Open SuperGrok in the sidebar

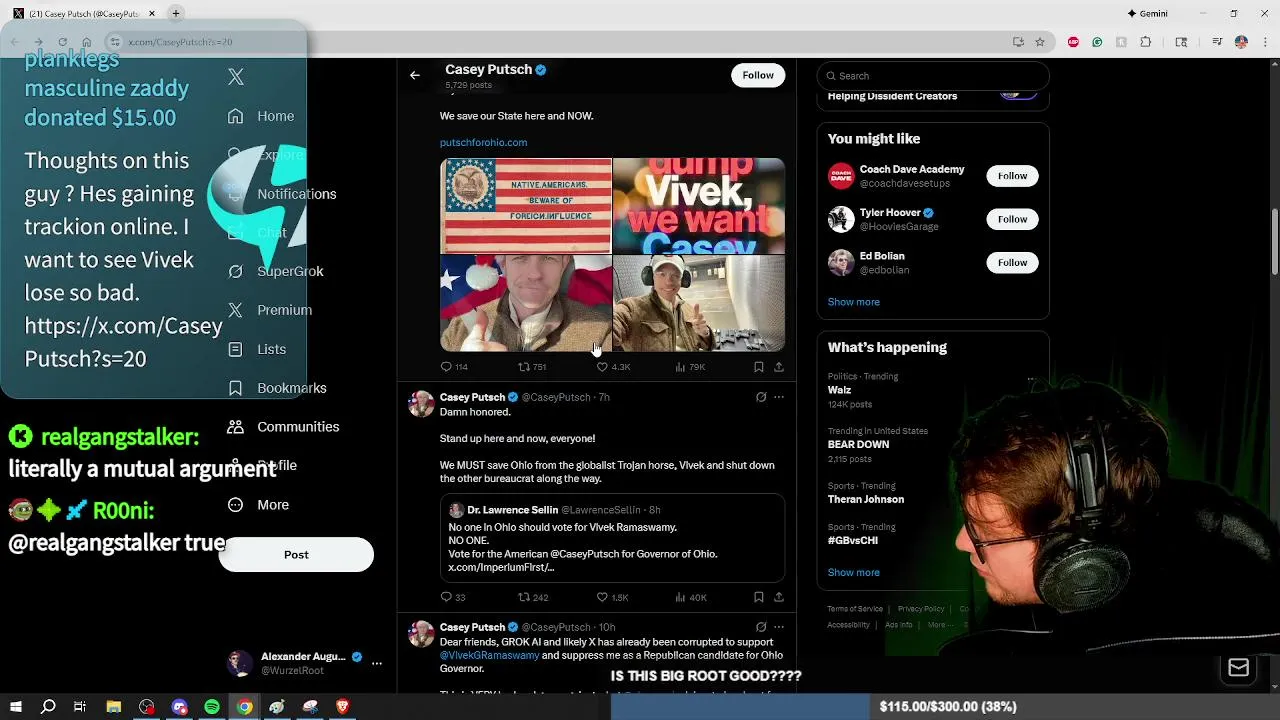[276, 271]
